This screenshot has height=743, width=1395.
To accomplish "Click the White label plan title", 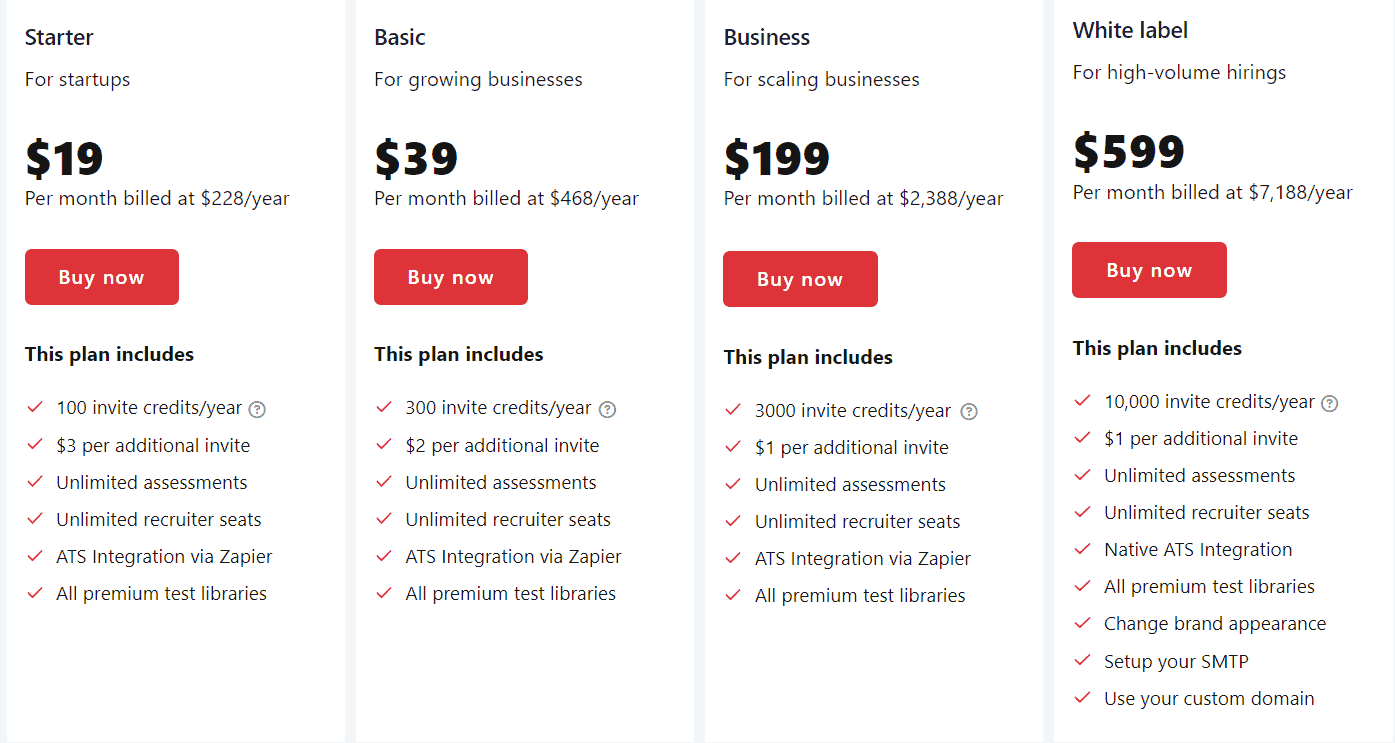I will pos(1130,30).
